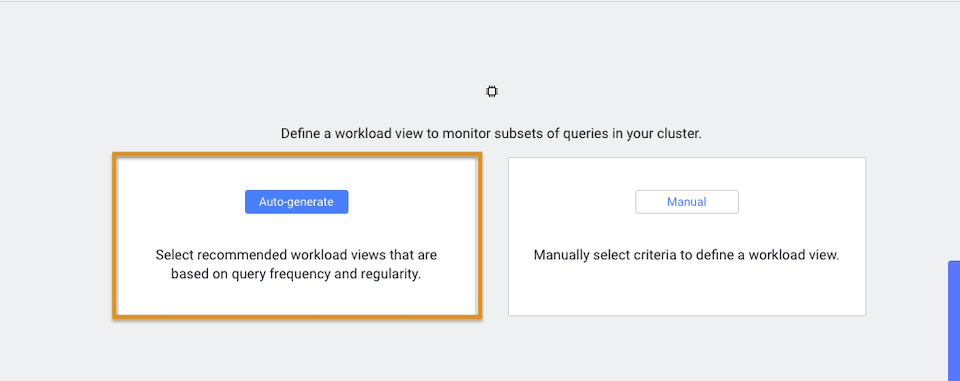Click the 'Define a workload view' heading text
Viewport: 960px width, 381px height.
click(x=491, y=134)
